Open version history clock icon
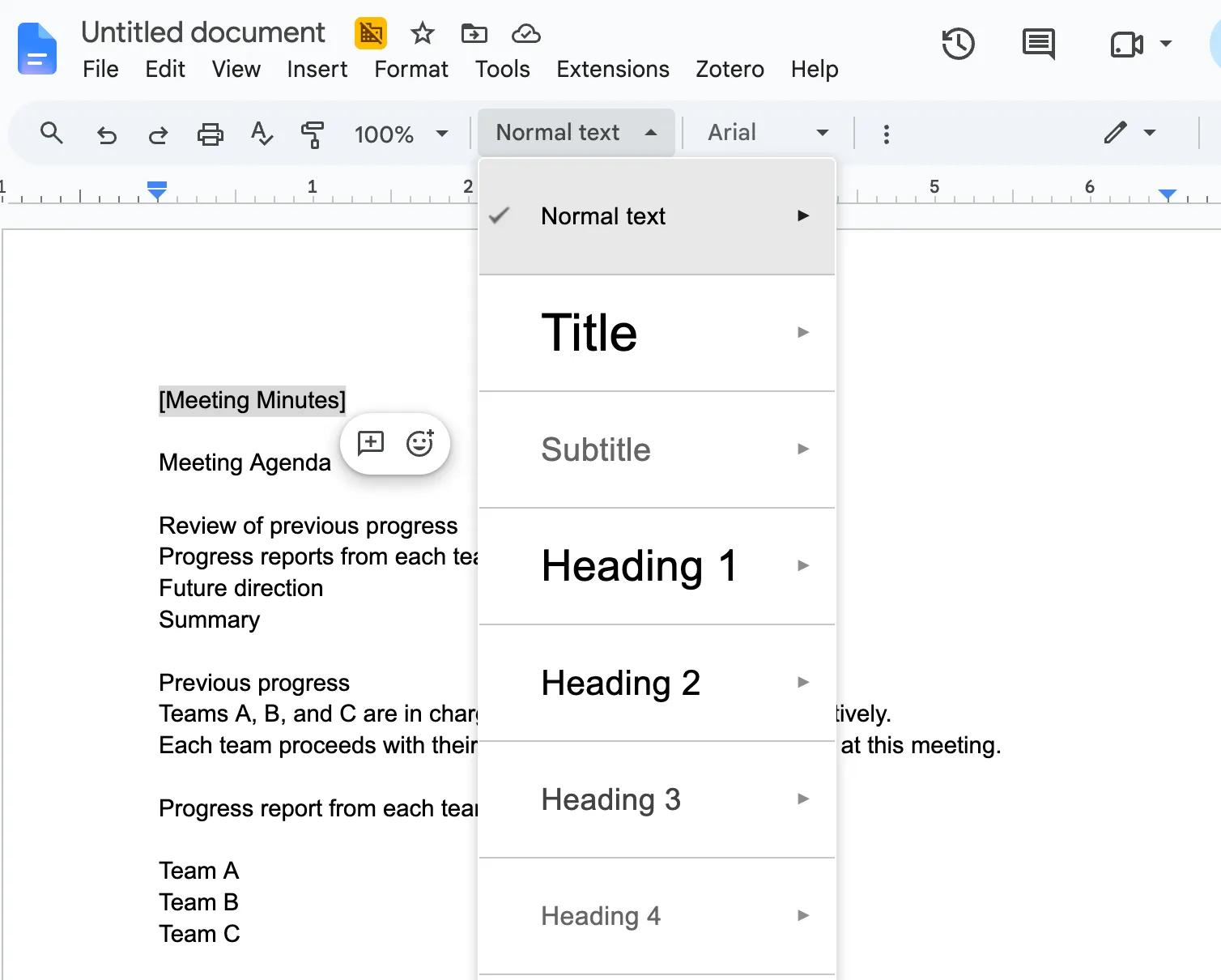This screenshot has width=1221, height=980. coord(958,44)
